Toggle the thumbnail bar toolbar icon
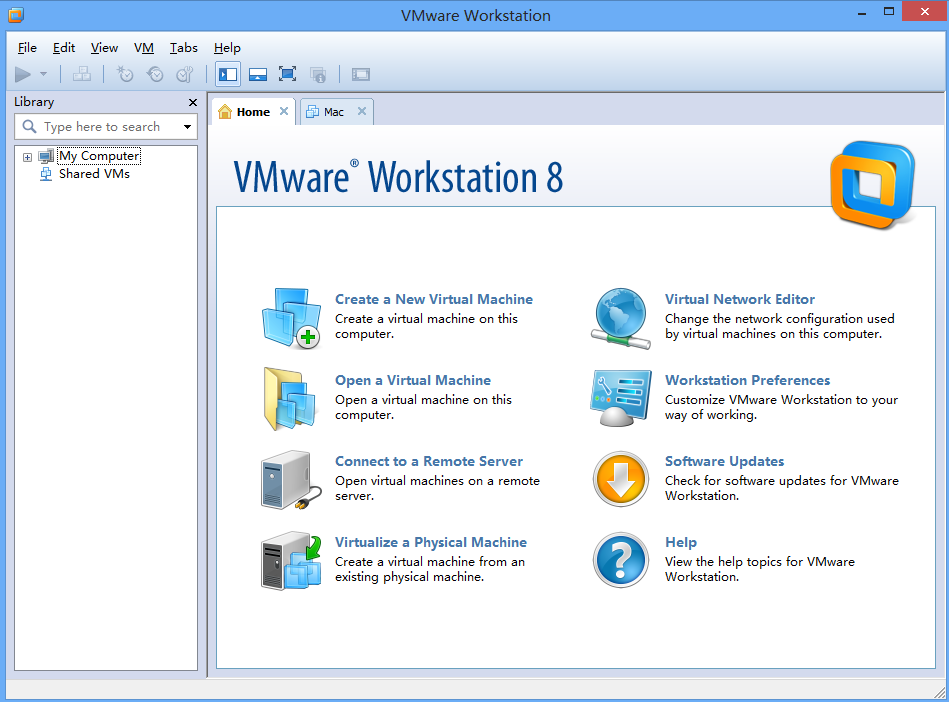This screenshot has width=949, height=702. tap(258, 74)
